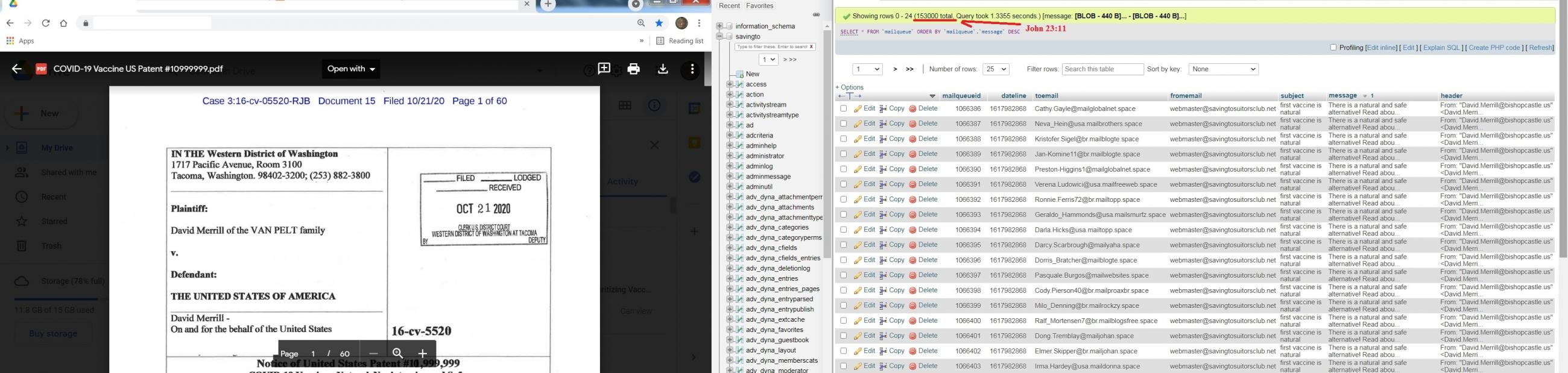Click the add comment icon in PDF toolbar
The height and width of the screenshot is (373, 1568).
604,69
